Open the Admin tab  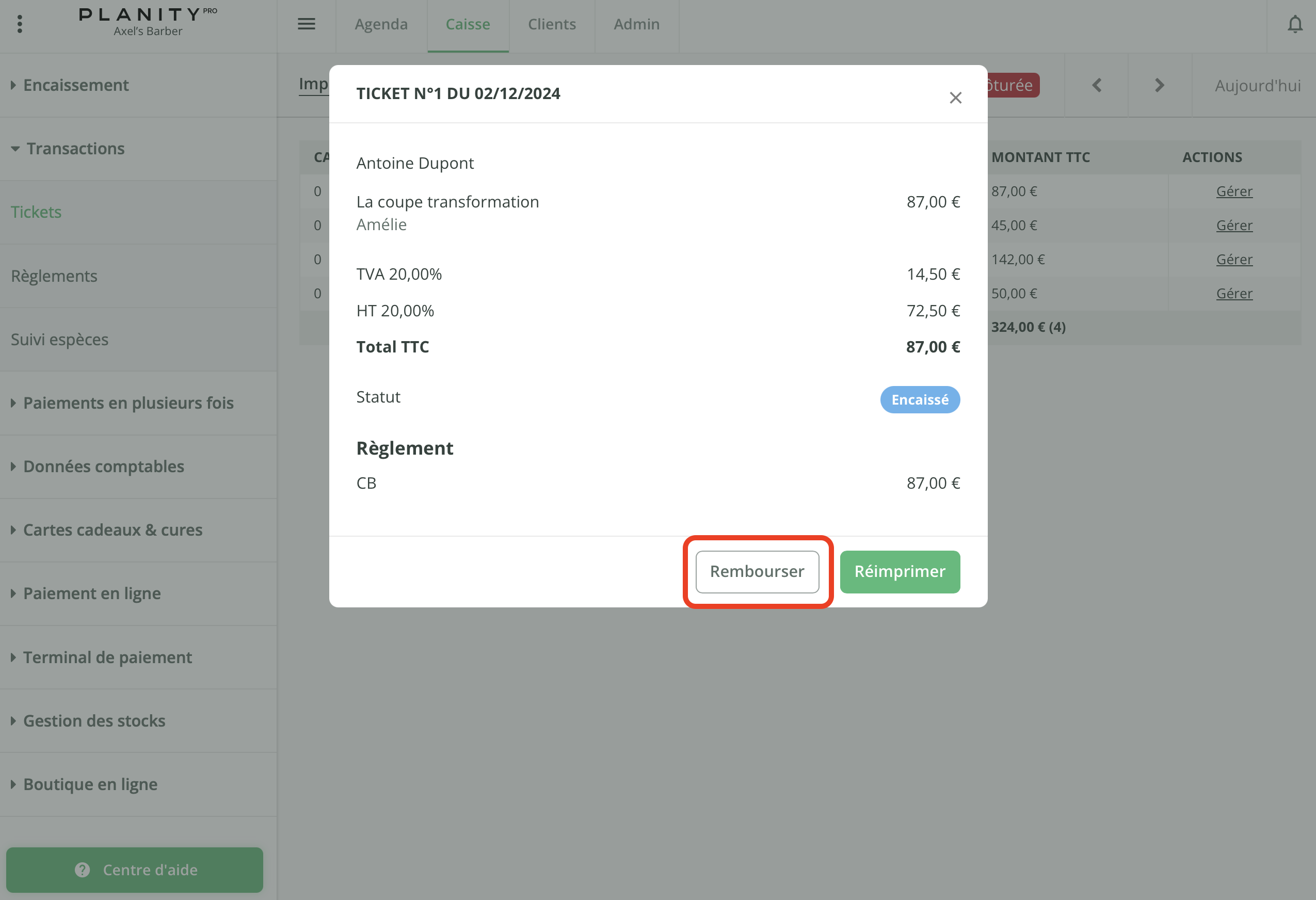[636, 24]
